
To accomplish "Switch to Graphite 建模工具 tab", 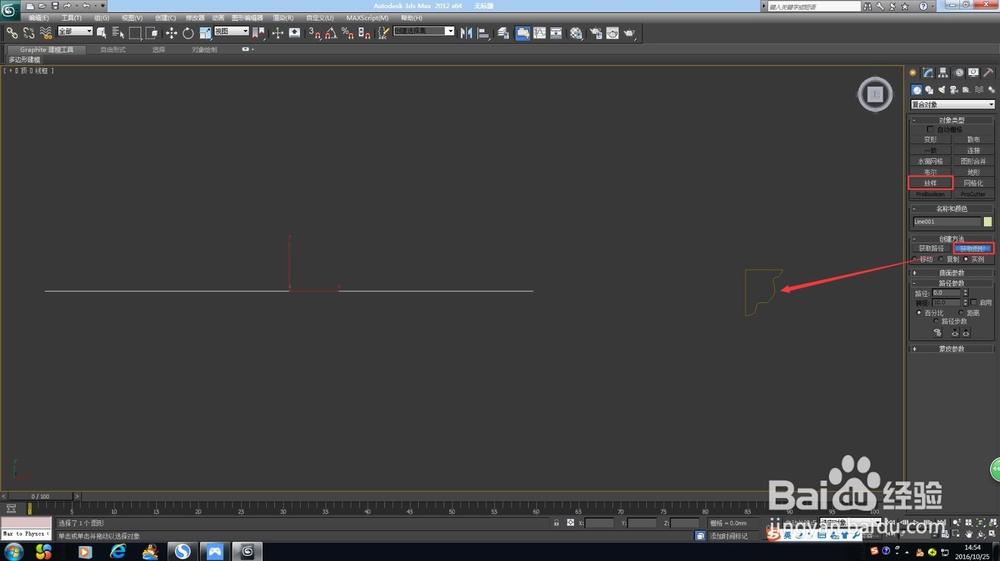I will (46, 49).
